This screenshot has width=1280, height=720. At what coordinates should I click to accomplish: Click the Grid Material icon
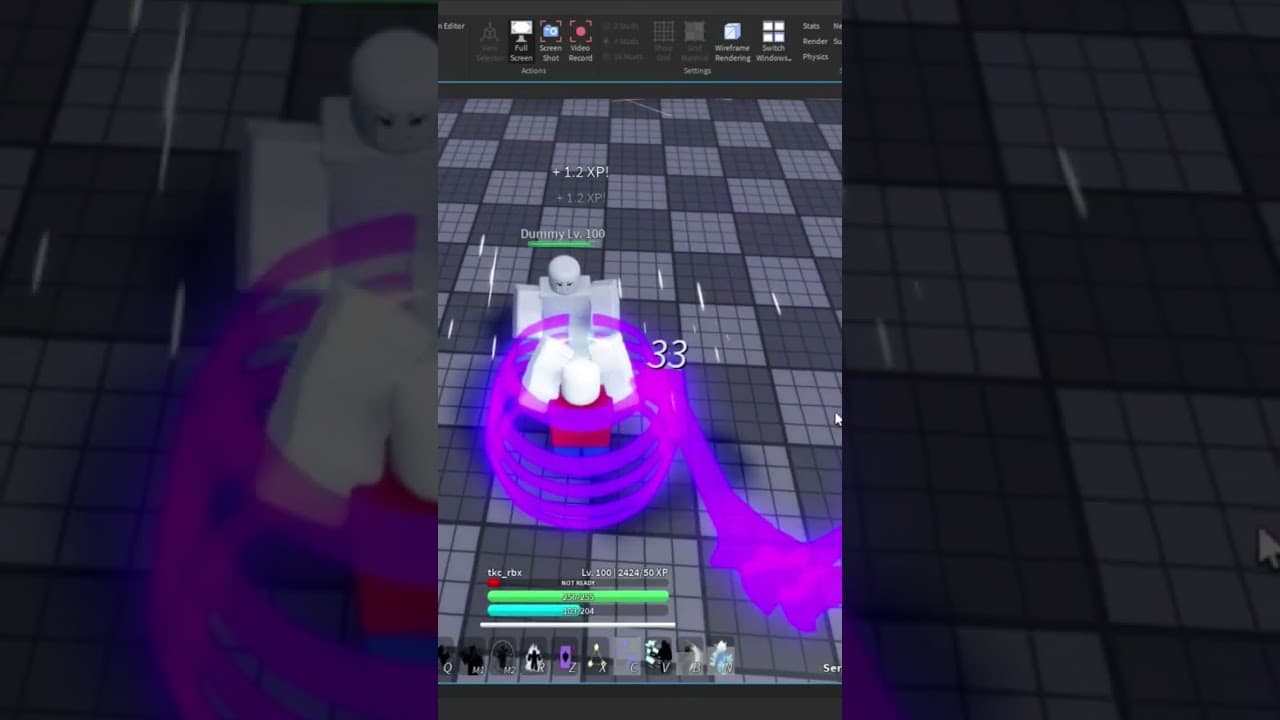pyautogui.click(x=694, y=42)
